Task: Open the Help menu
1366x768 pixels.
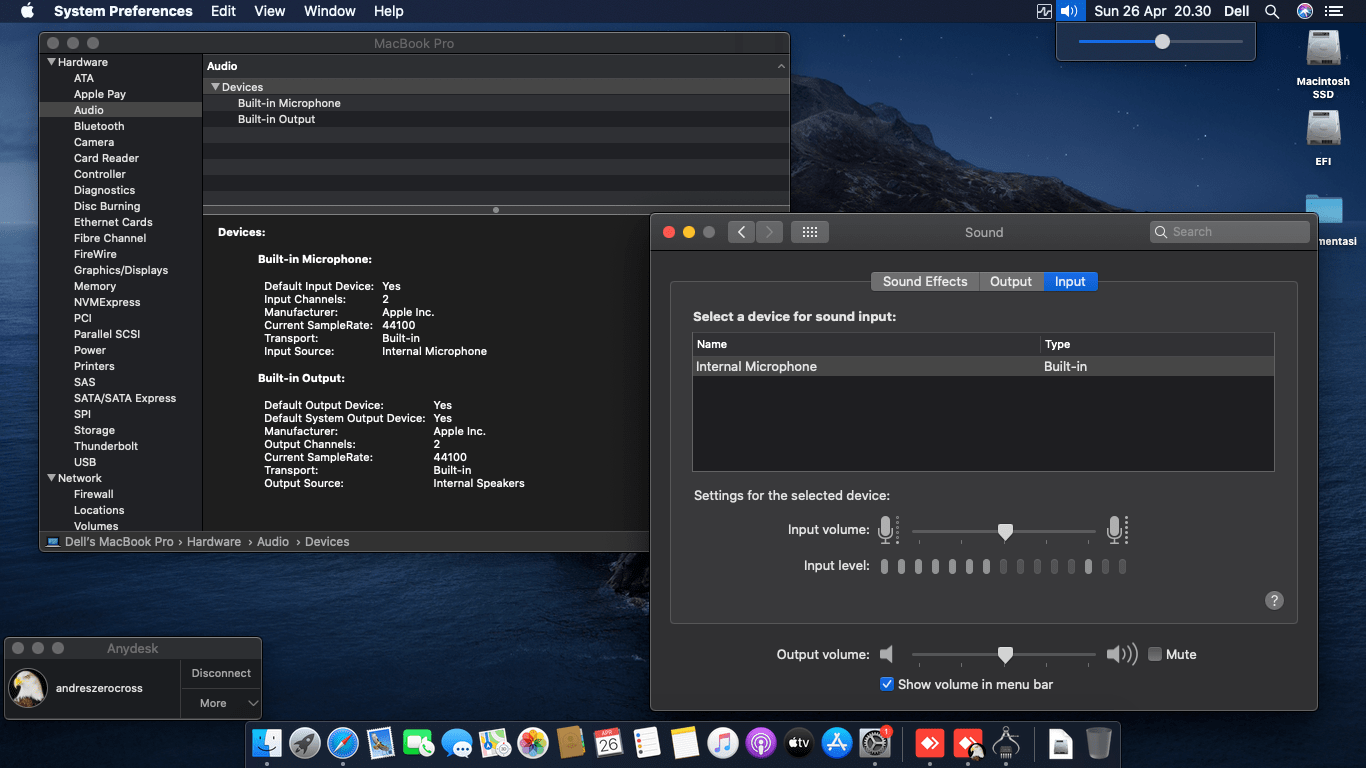Action: pos(389,11)
